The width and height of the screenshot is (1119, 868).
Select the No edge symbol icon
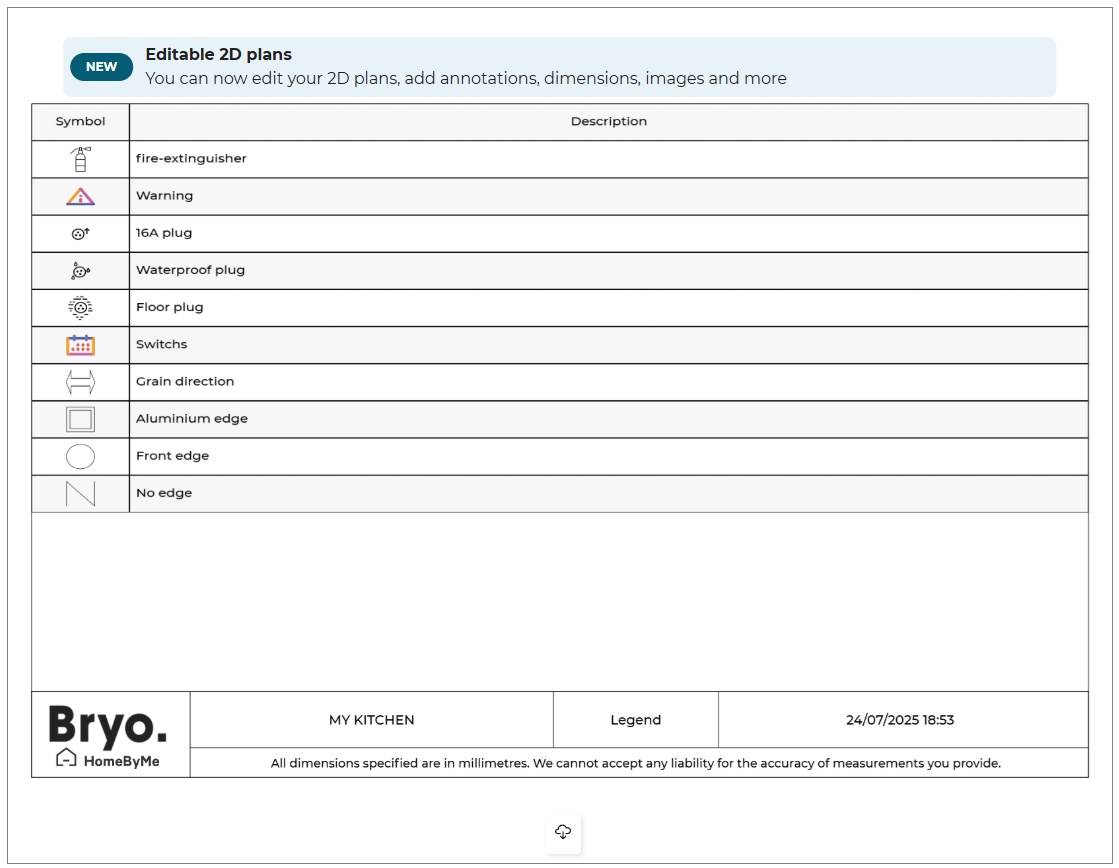[x=80, y=494]
